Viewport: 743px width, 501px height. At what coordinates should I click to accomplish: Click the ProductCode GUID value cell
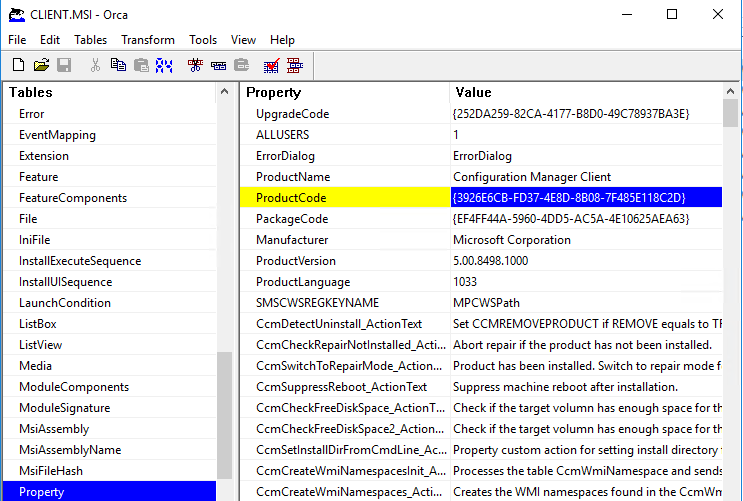tap(569, 198)
